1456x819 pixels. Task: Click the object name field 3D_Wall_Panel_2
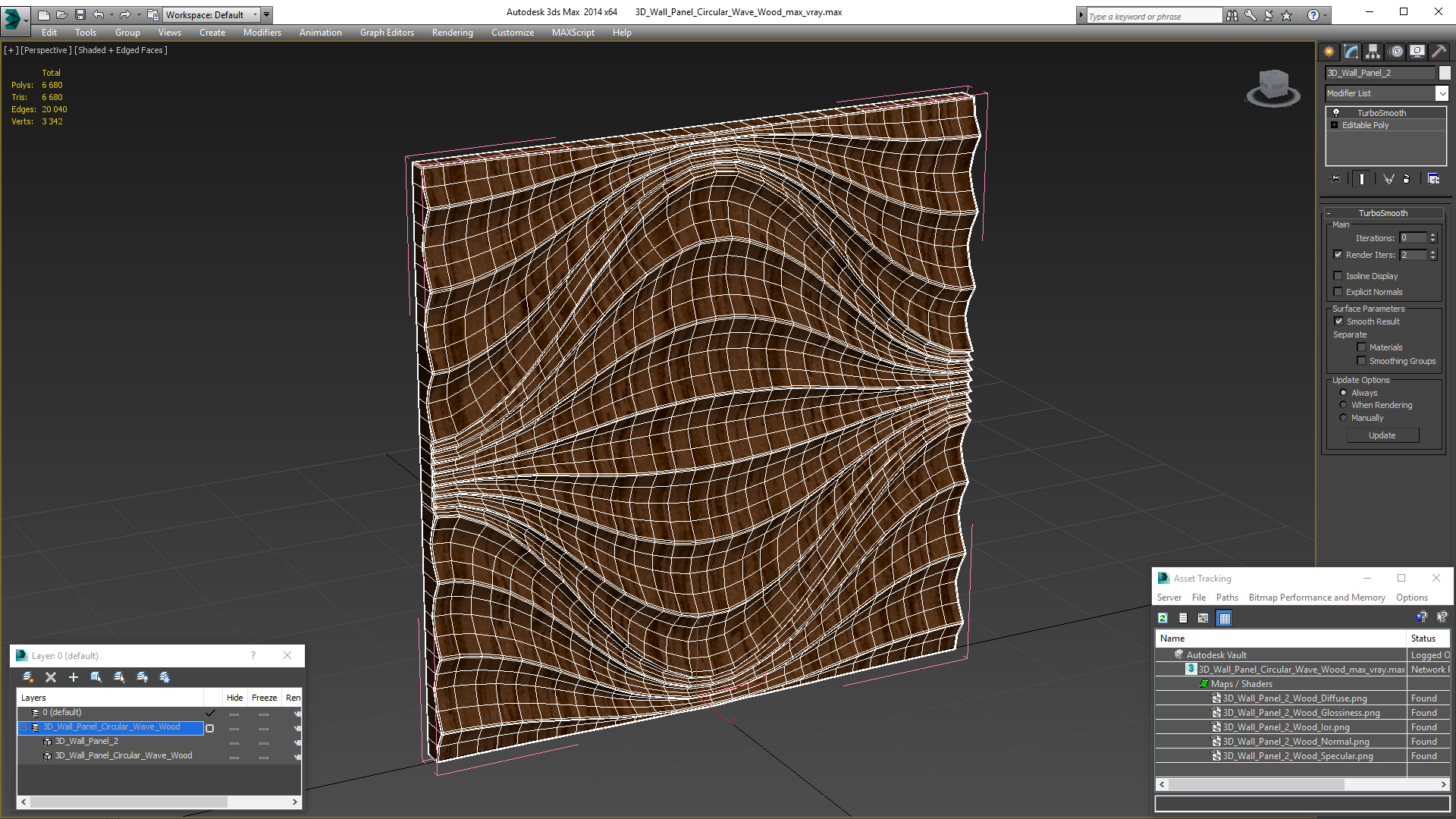[x=1380, y=73]
